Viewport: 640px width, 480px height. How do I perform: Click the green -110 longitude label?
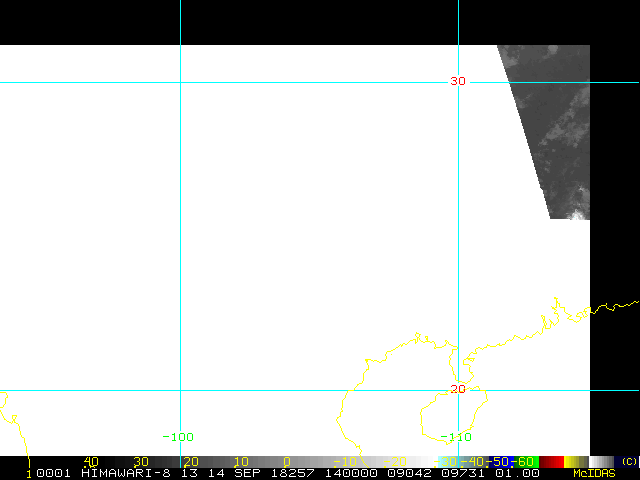(456, 437)
